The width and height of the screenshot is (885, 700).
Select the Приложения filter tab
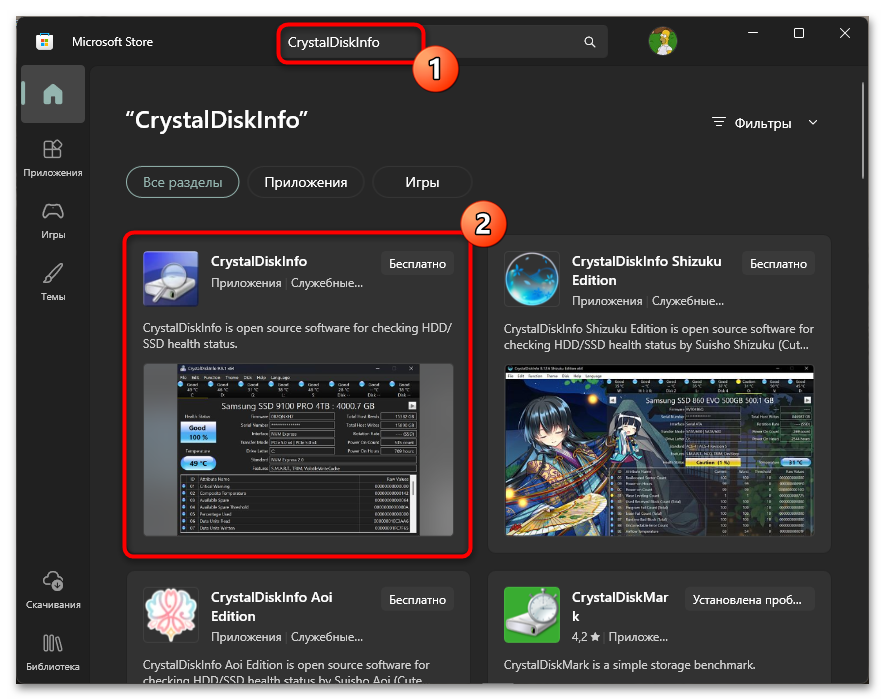pyautogui.click(x=306, y=182)
